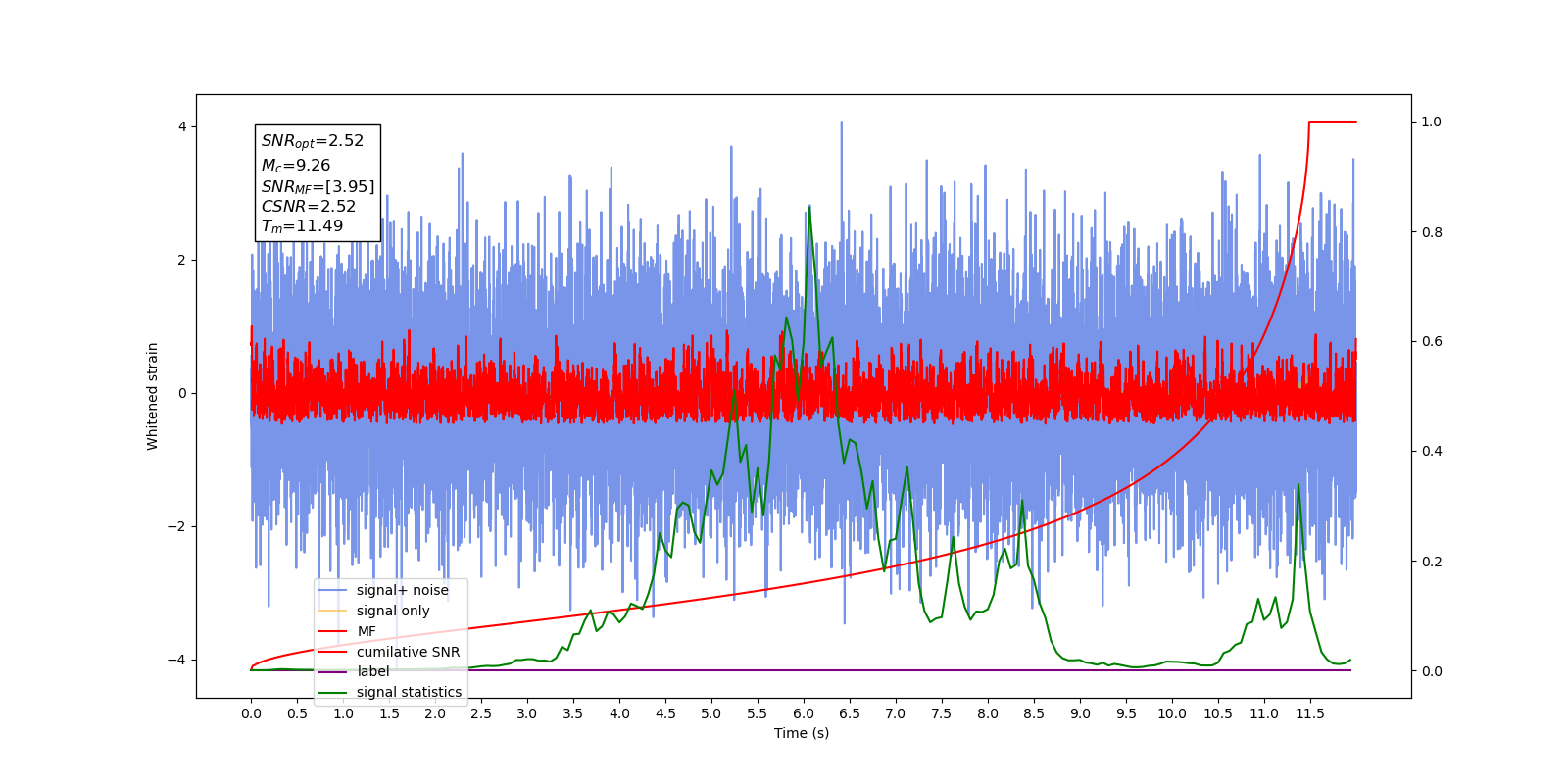This screenshot has height=784, width=1568.
Task: Click the 'Time (s)' x-axis label
Action: [802, 733]
